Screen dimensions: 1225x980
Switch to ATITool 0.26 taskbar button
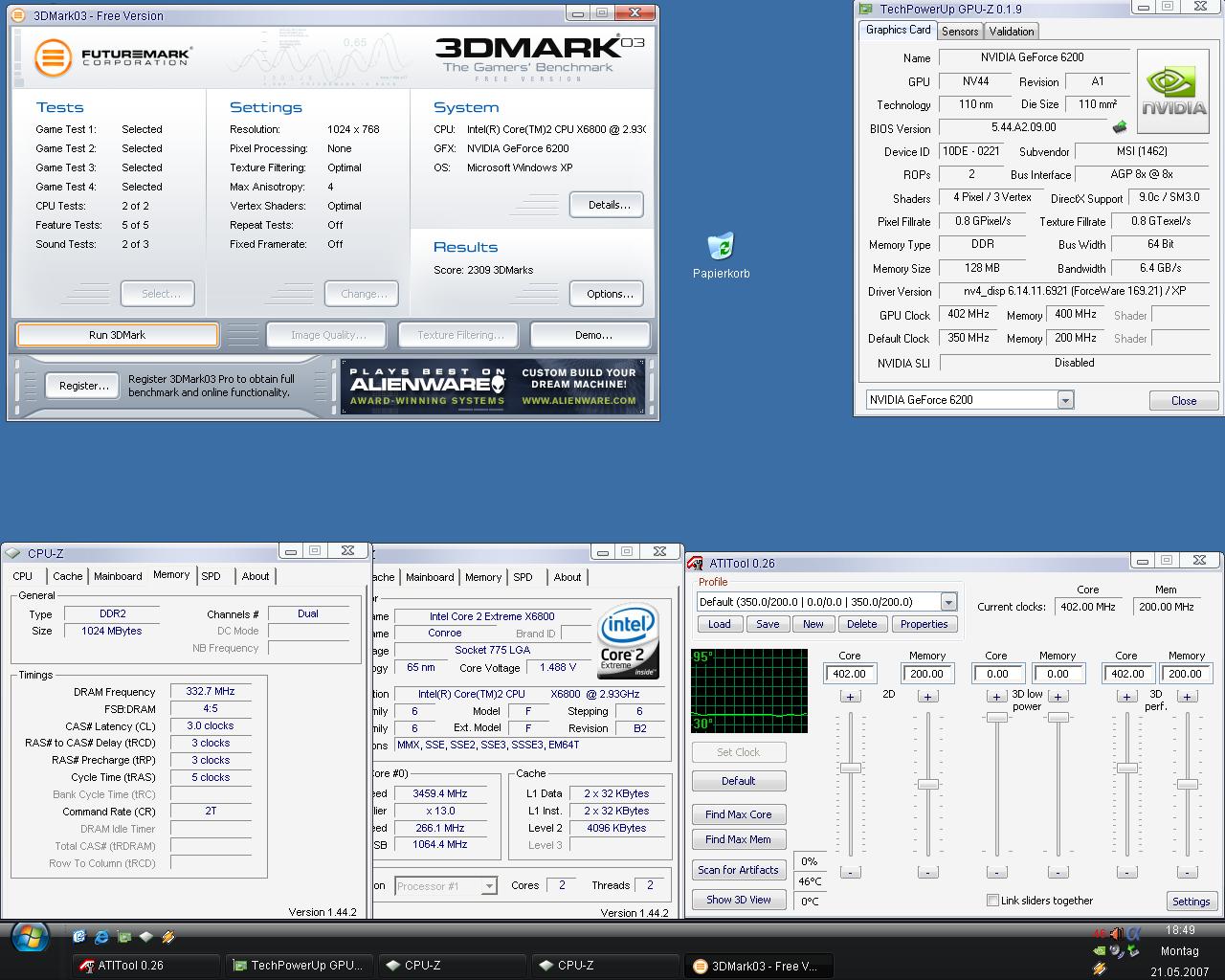click(x=145, y=966)
